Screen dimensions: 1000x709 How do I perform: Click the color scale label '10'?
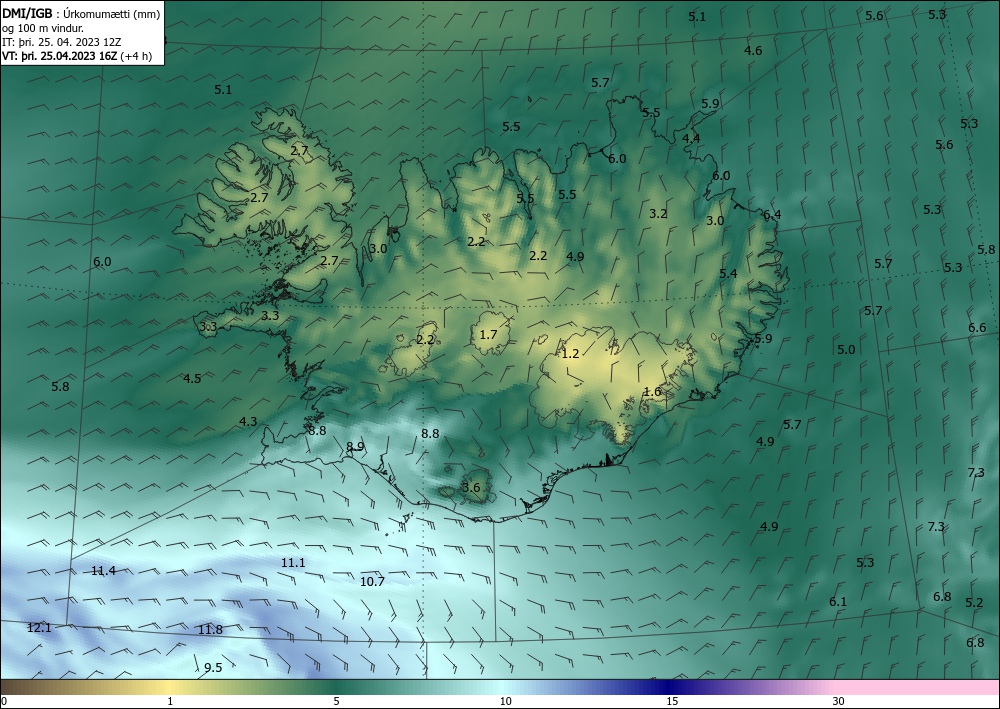tap(505, 702)
